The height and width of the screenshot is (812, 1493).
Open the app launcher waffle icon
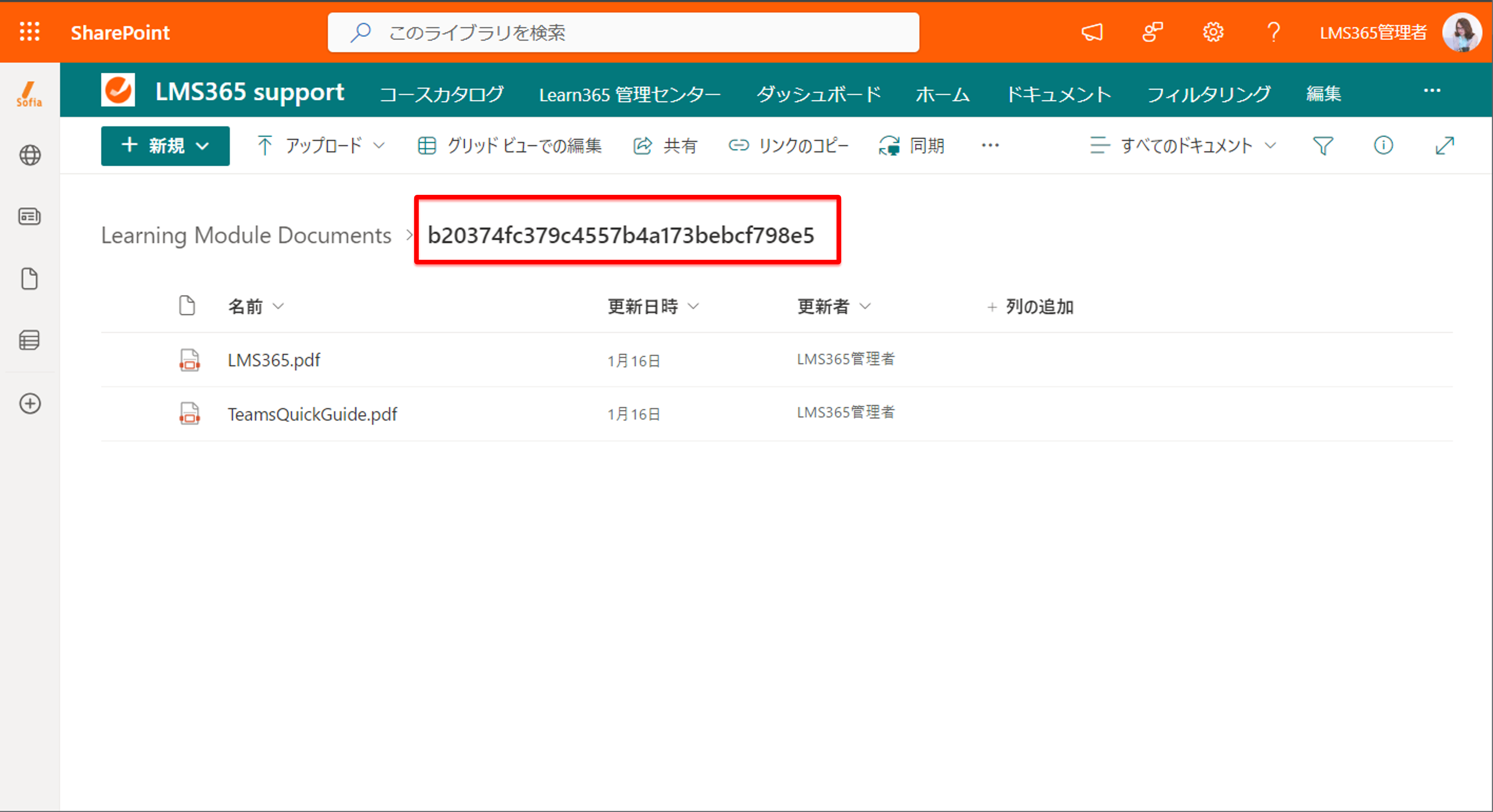(29, 31)
